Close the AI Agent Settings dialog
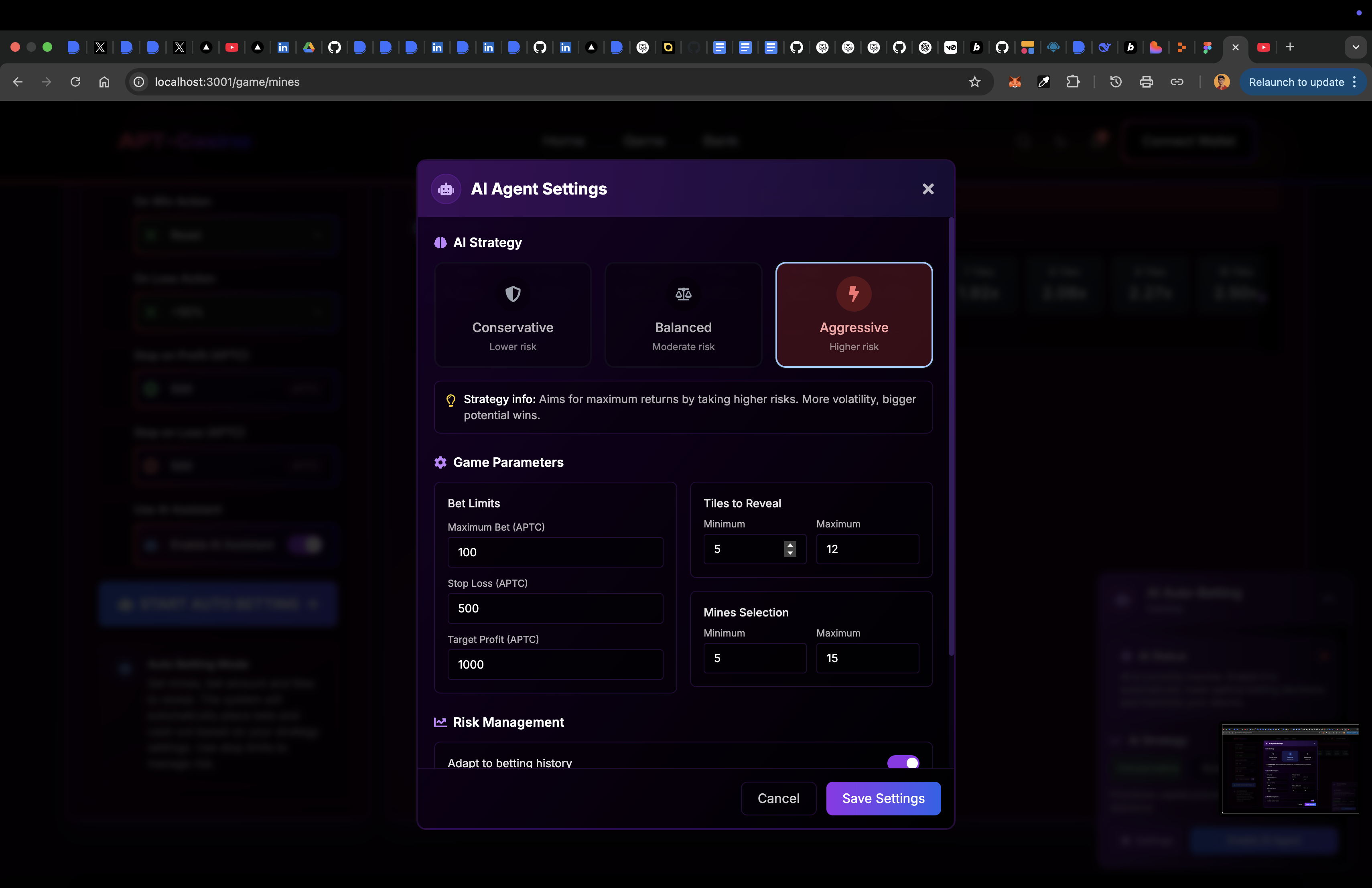1372x888 pixels. tap(928, 189)
